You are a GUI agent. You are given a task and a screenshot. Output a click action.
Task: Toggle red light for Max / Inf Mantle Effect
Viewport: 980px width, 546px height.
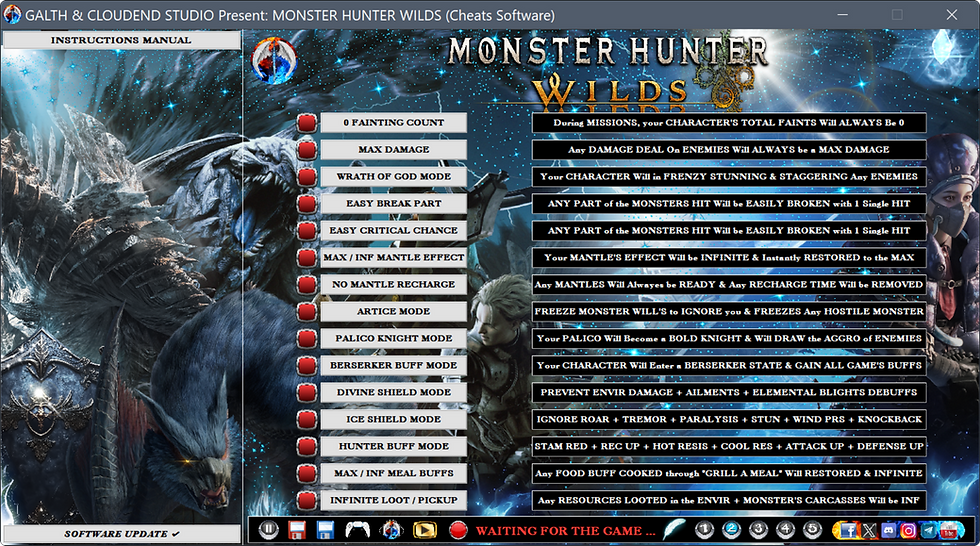307,257
